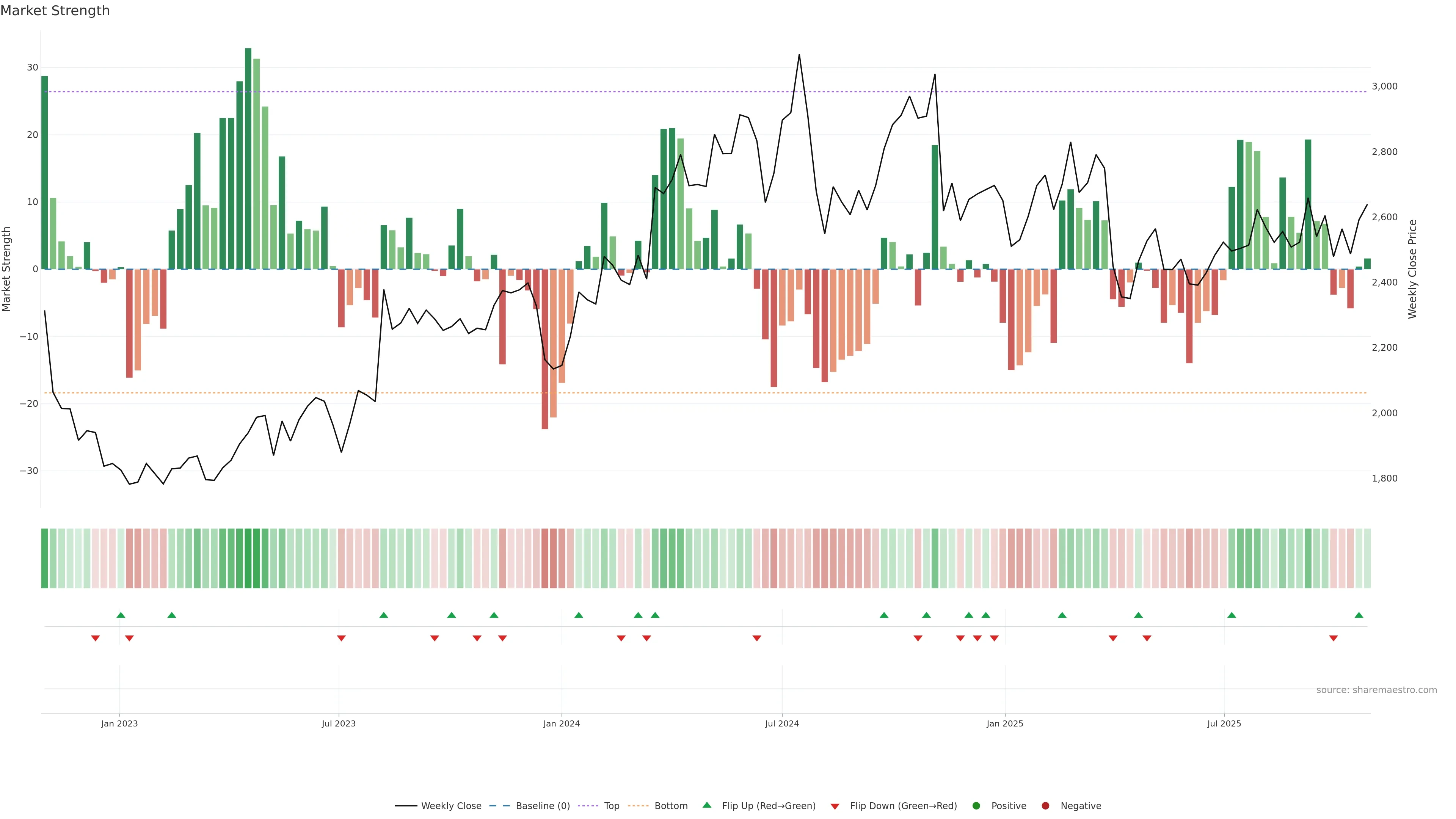Click the Market Strength chart title
Image resolution: width=1456 pixels, height=819 pixels.
click(55, 11)
